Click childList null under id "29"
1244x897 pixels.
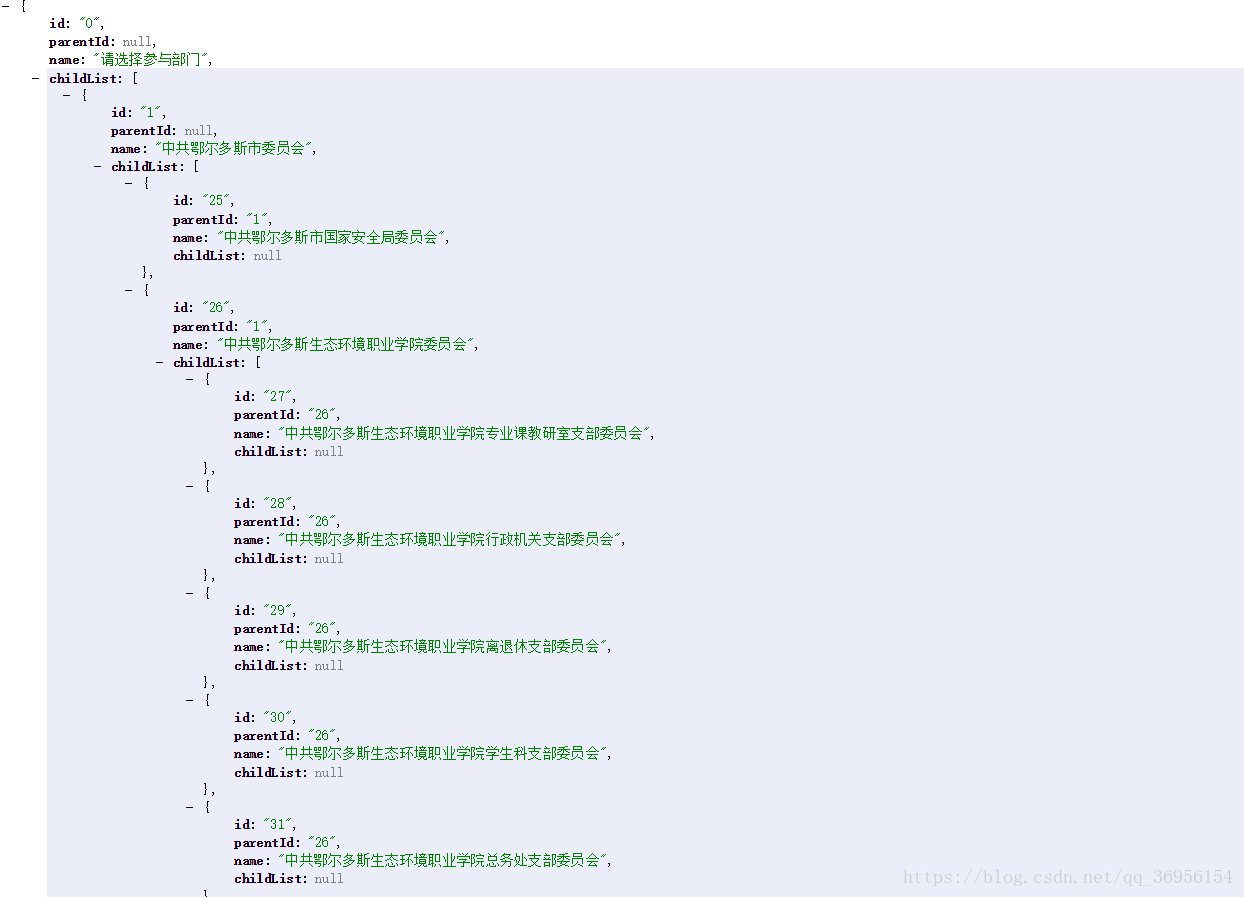[x=329, y=666]
